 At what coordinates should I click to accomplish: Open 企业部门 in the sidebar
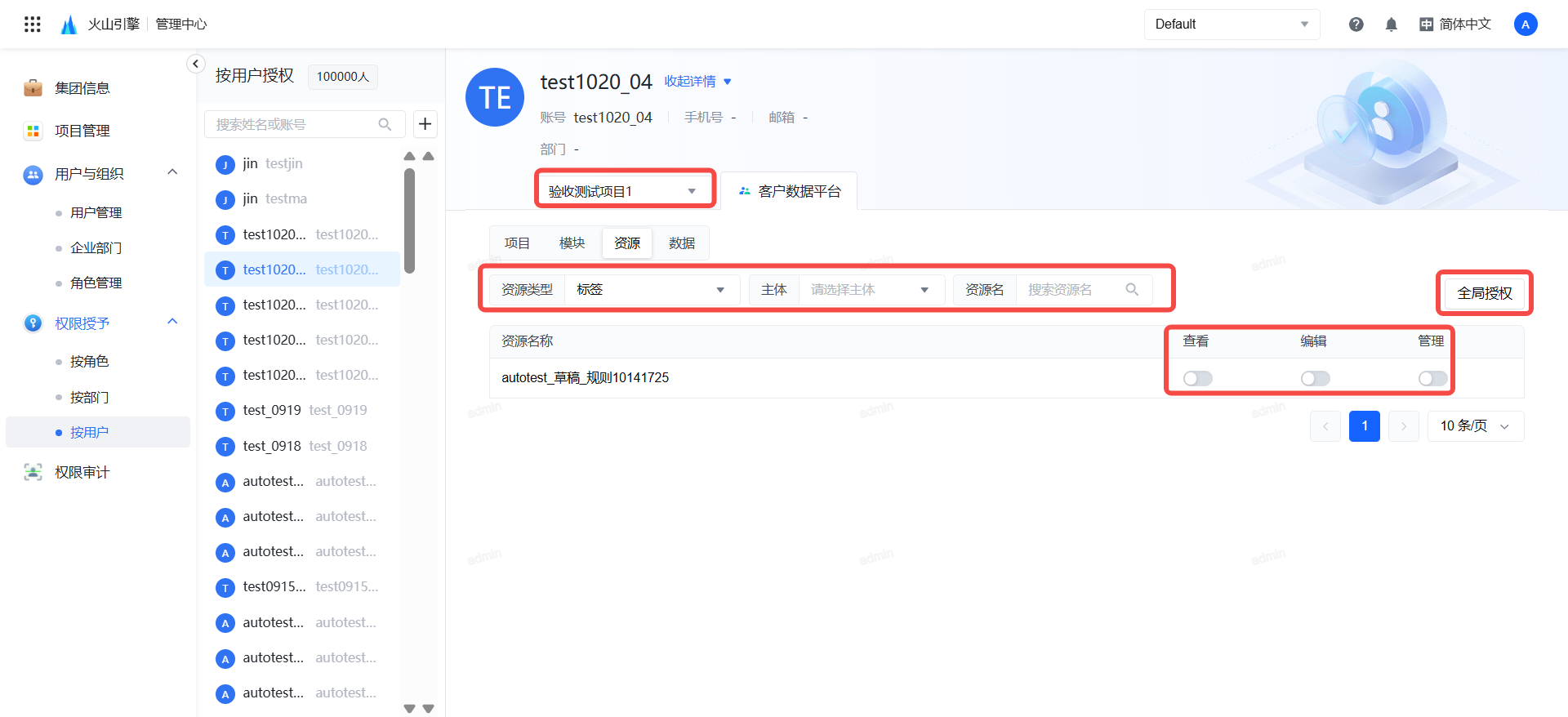(96, 247)
